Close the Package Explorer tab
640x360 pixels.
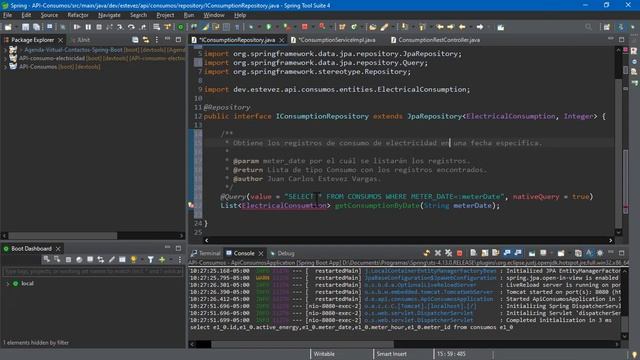coord(60,40)
